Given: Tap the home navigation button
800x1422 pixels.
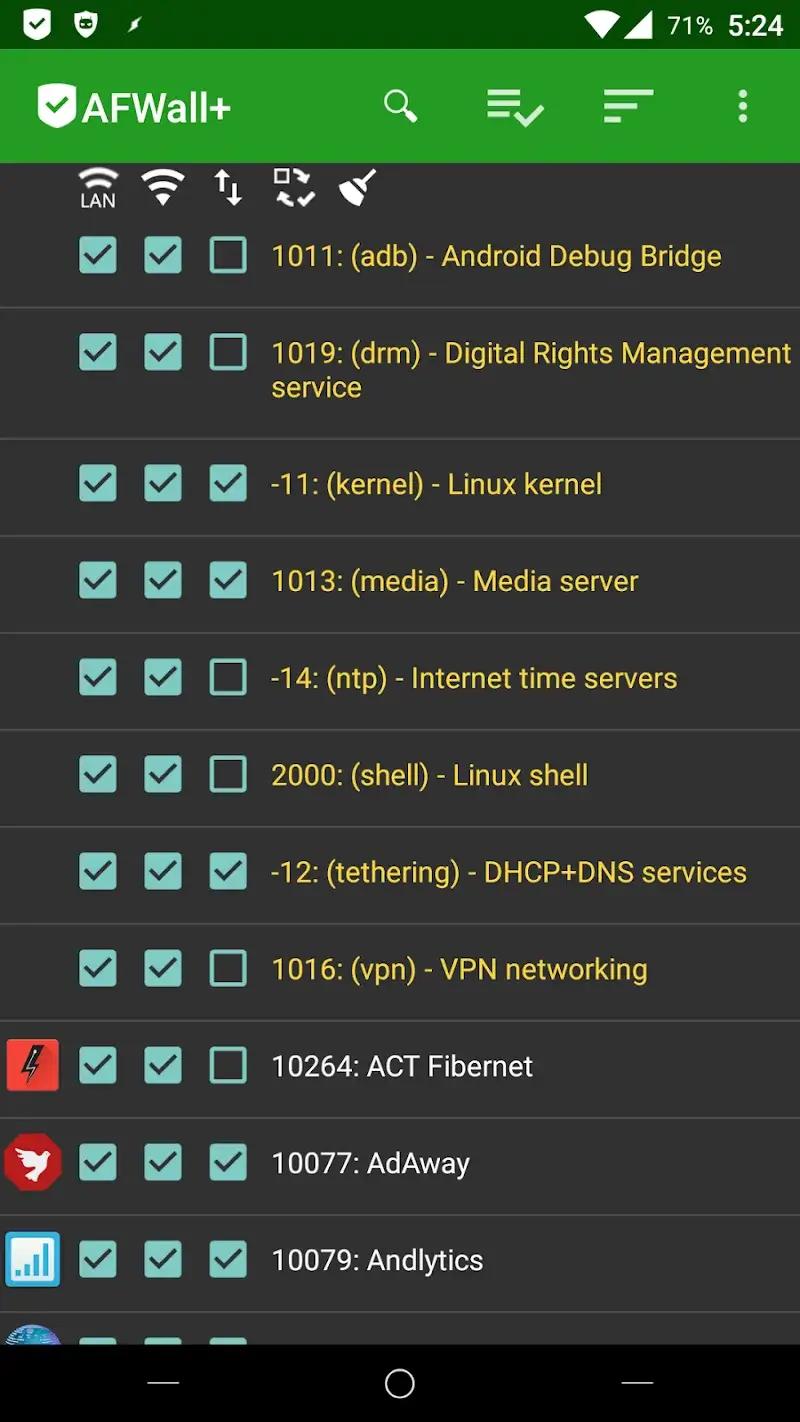Looking at the screenshot, I should [x=399, y=1382].
